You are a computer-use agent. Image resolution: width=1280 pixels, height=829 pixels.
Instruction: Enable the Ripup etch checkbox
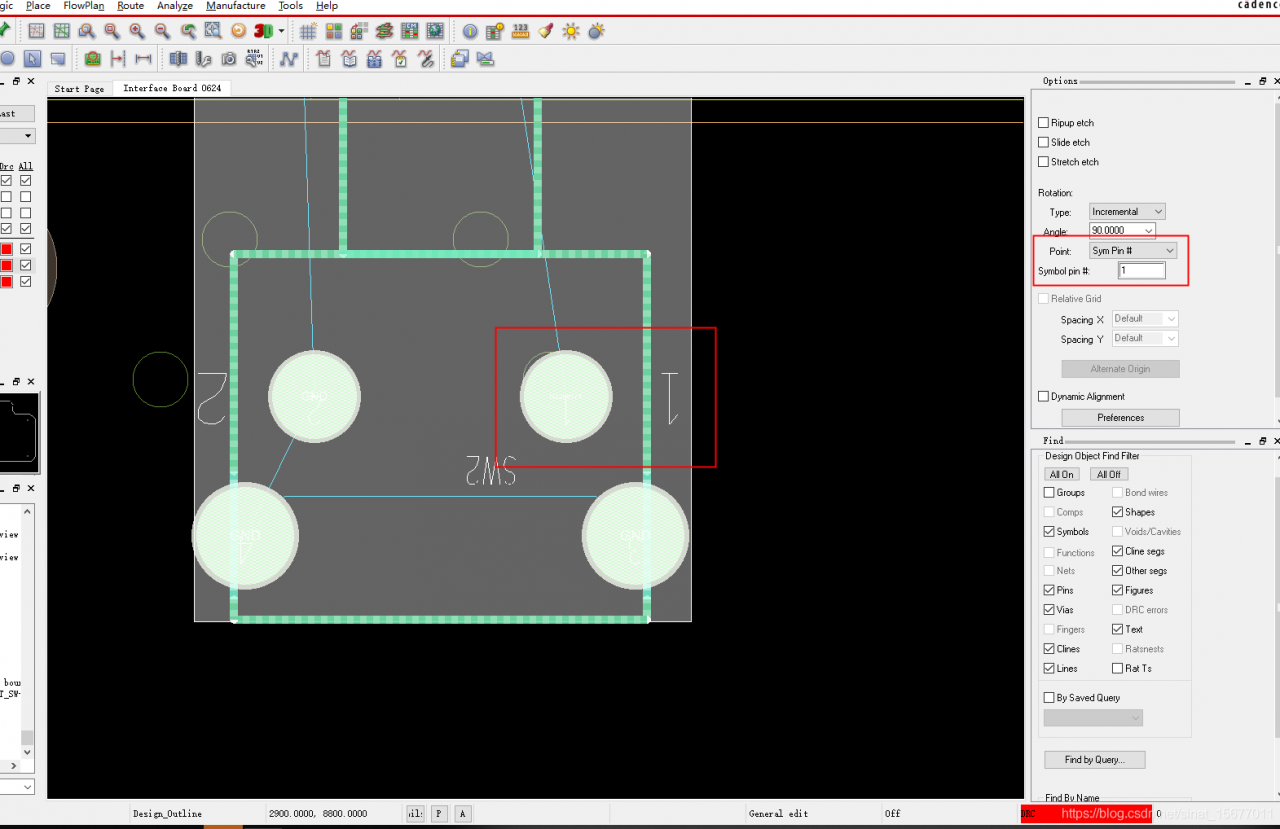coord(1043,123)
